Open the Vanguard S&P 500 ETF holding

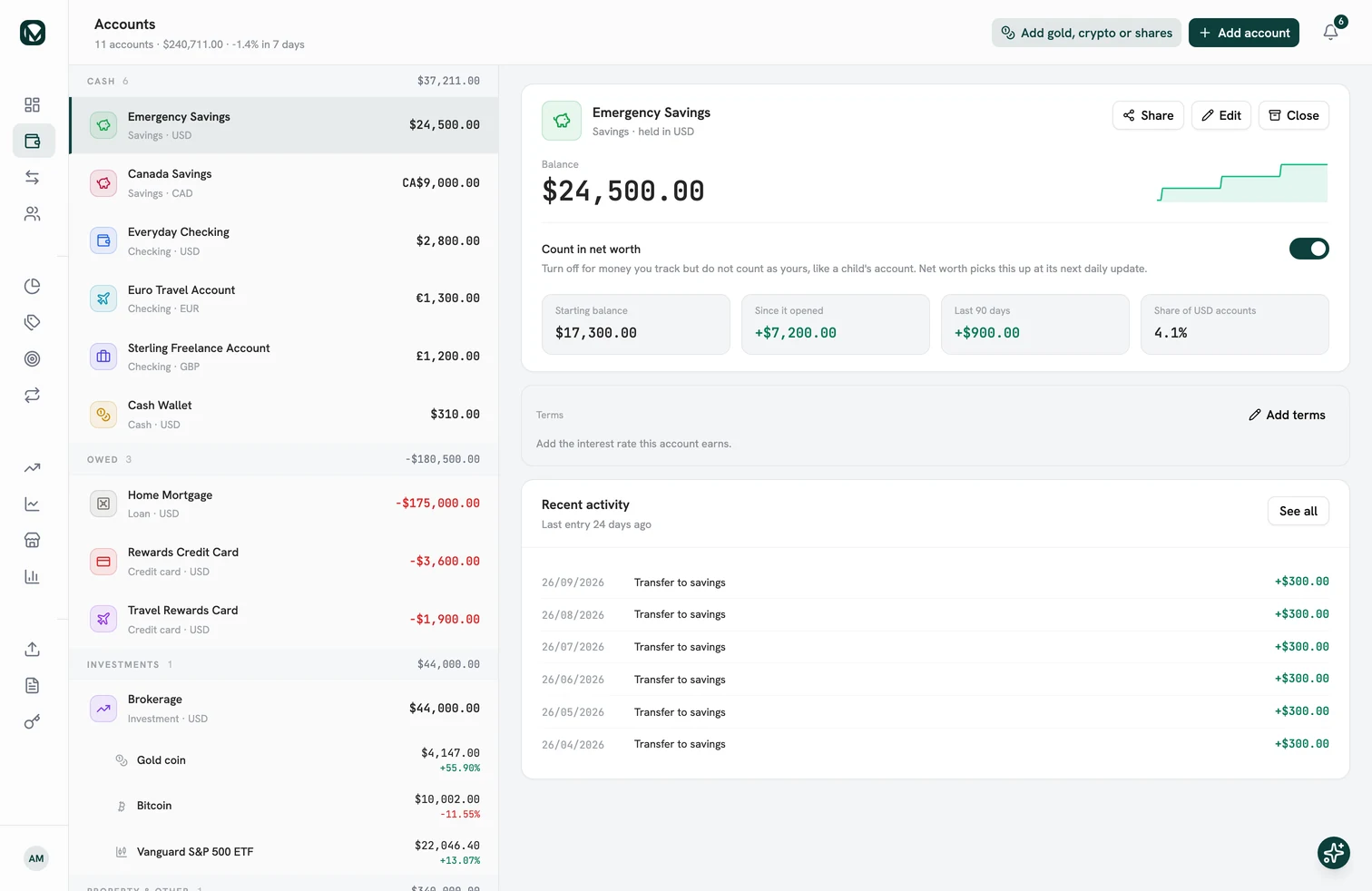click(284, 852)
